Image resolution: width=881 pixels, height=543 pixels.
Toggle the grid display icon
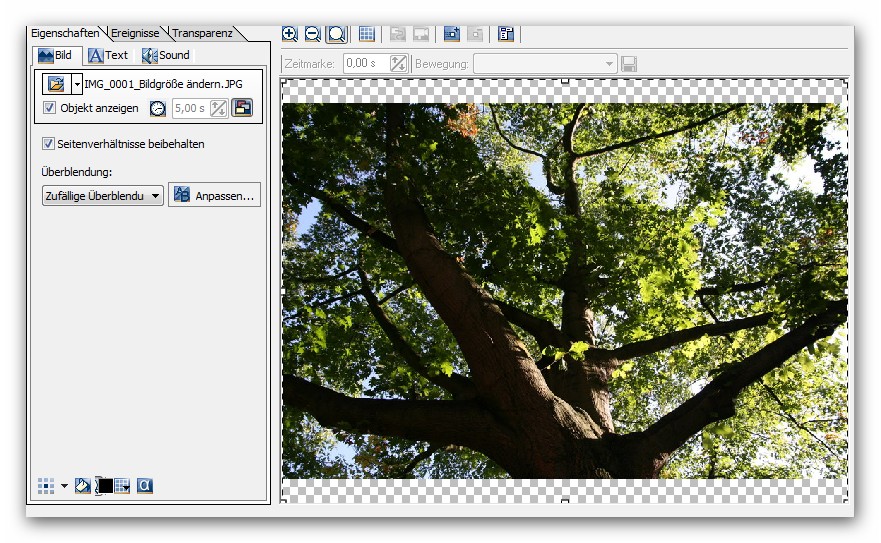coord(367,34)
